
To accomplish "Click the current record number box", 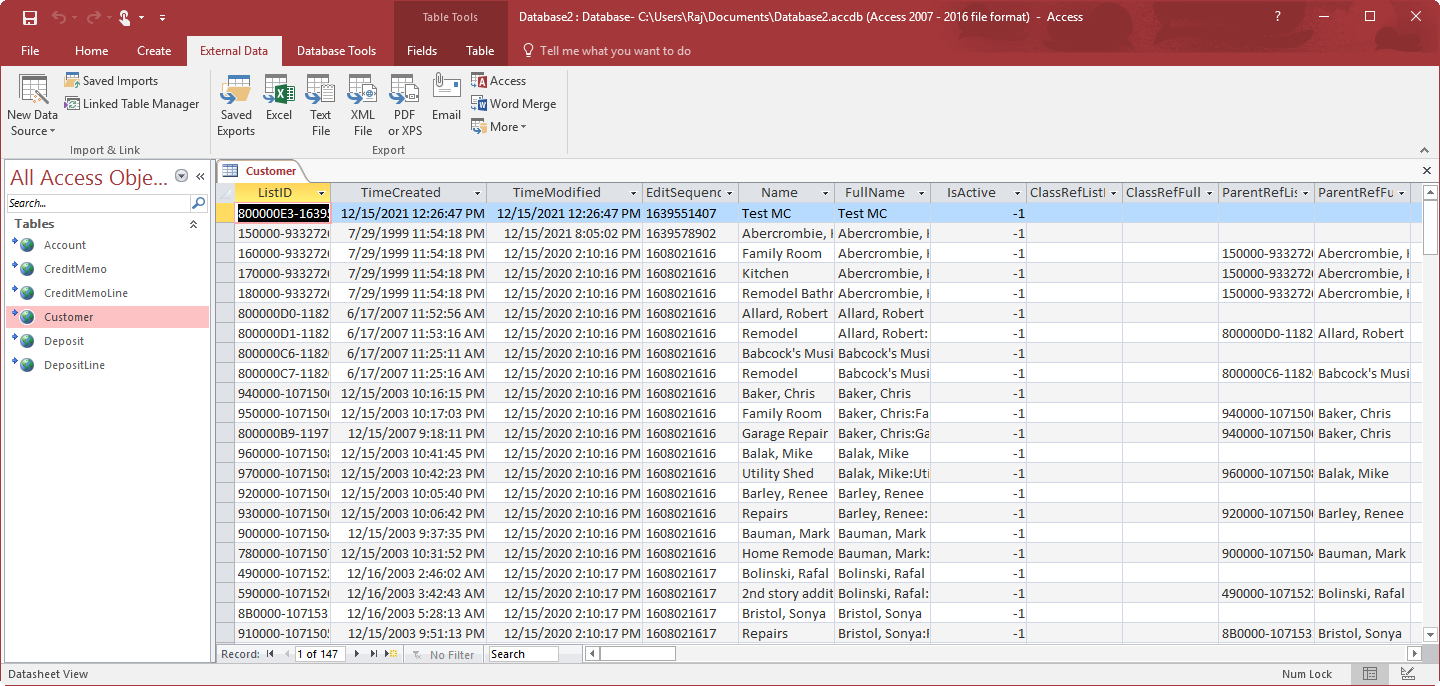I will click(x=320, y=654).
